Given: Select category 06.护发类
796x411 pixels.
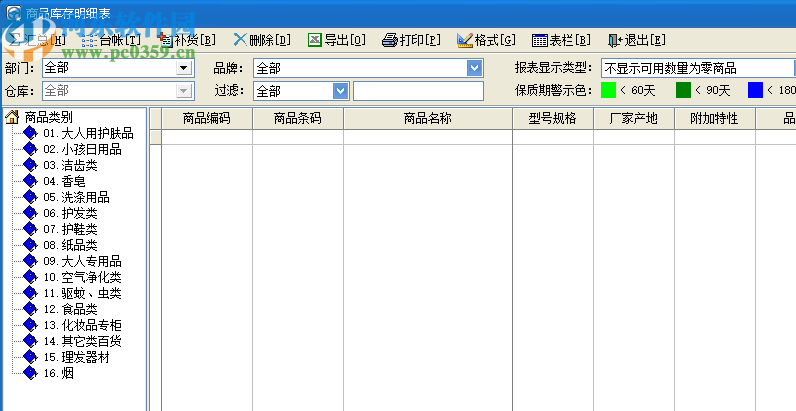Looking at the screenshot, I should 70,214.
